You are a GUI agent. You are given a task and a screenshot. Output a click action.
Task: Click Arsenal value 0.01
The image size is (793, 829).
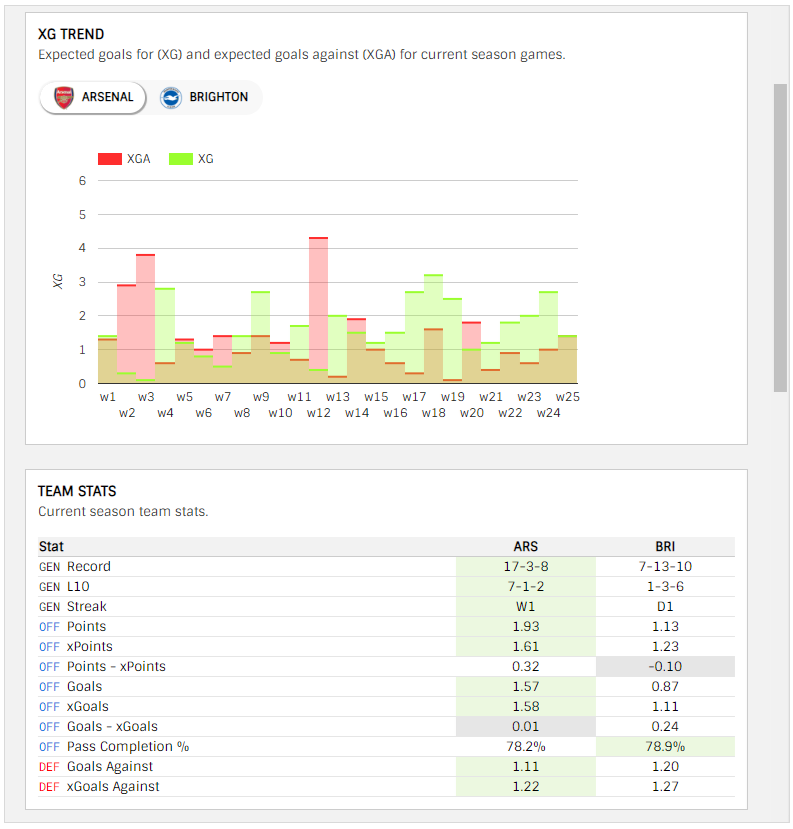point(525,727)
